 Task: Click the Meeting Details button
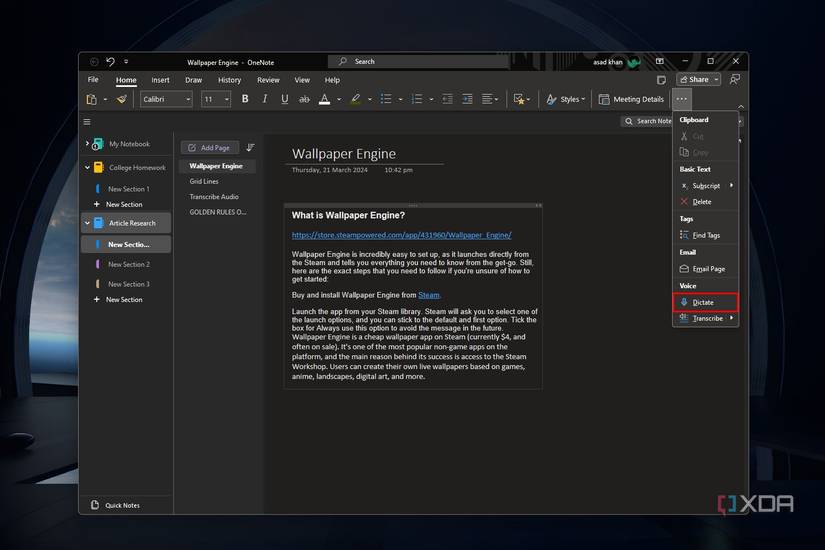click(x=631, y=99)
